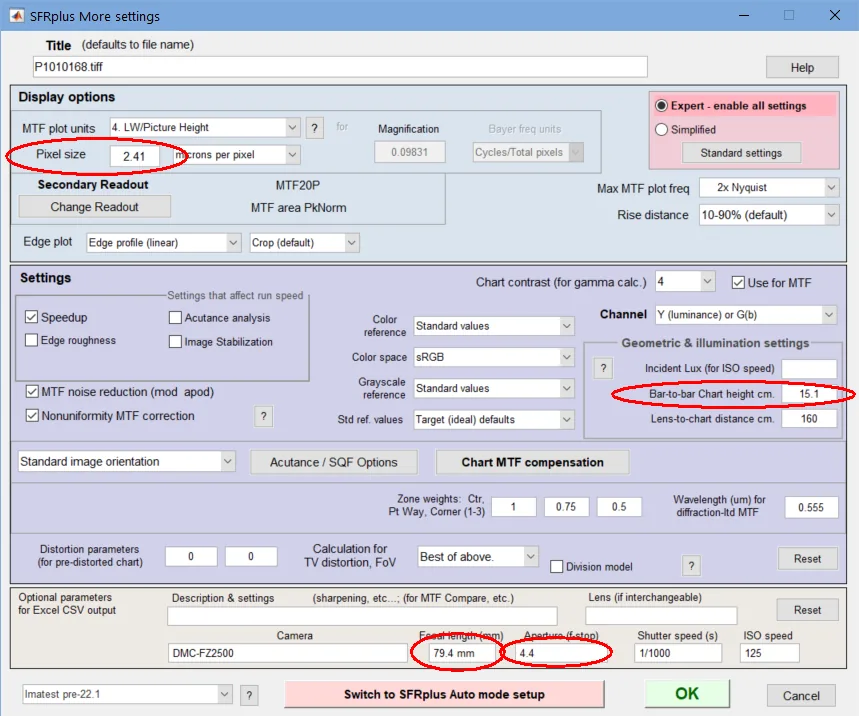859x716 pixels.
Task: Enable the Edge roughness checkbox
Action: pos(31,340)
